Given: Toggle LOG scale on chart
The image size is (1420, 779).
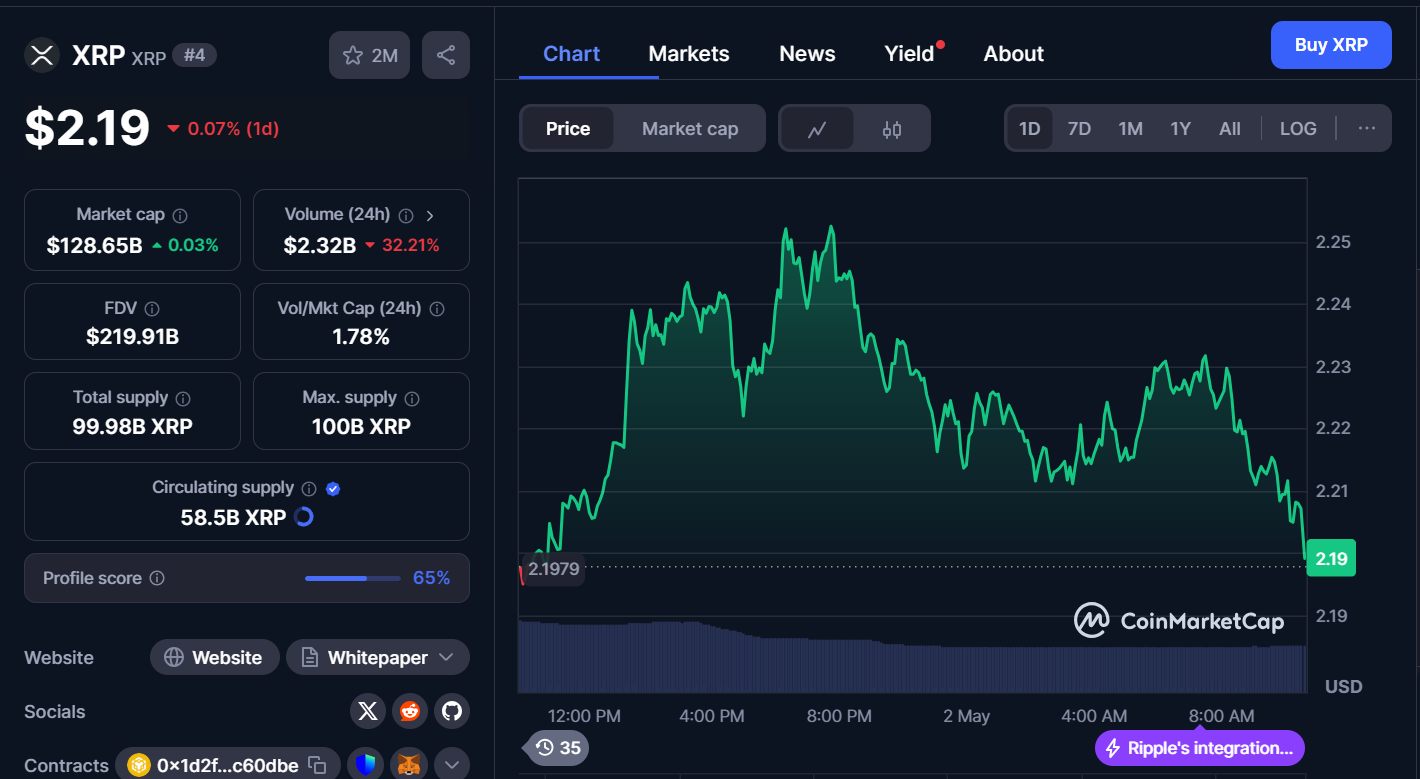Looking at the screenshot, I should pyautogui.click(x=1298, y=128).
